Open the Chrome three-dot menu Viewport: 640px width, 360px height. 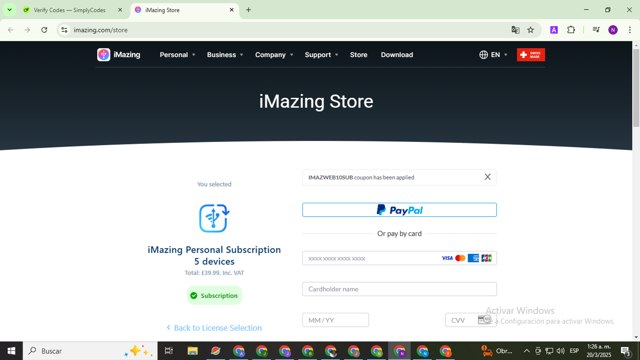coord(629,30)
